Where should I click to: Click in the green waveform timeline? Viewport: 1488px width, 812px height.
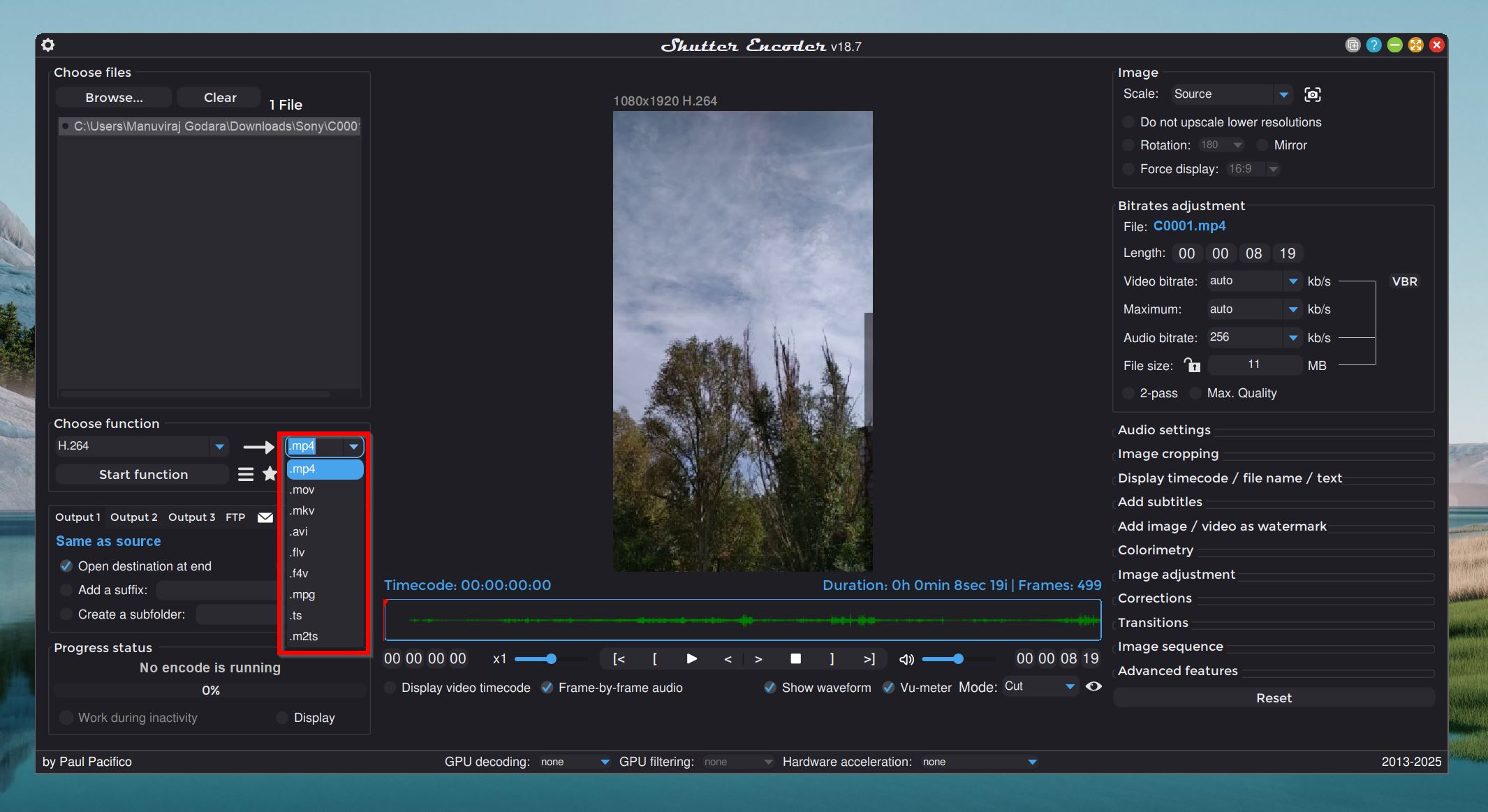click(x=742, y=620)
